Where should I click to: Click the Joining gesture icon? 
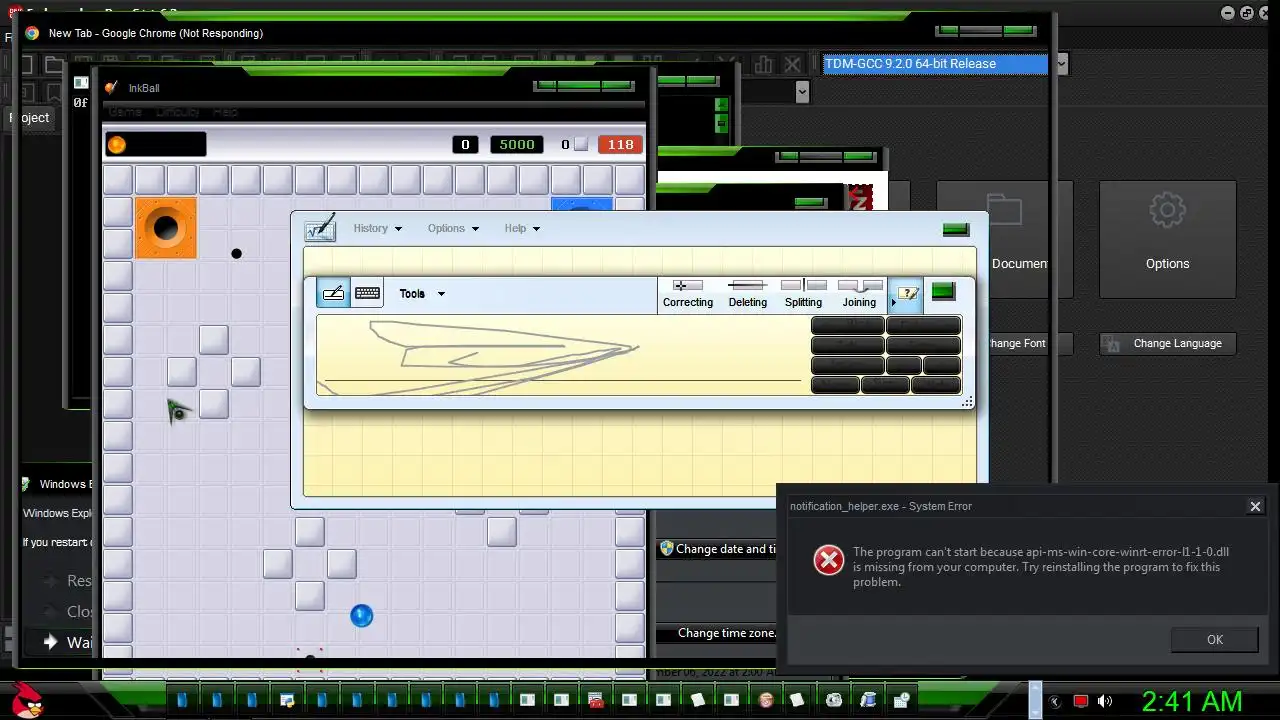tap(859, 286)
